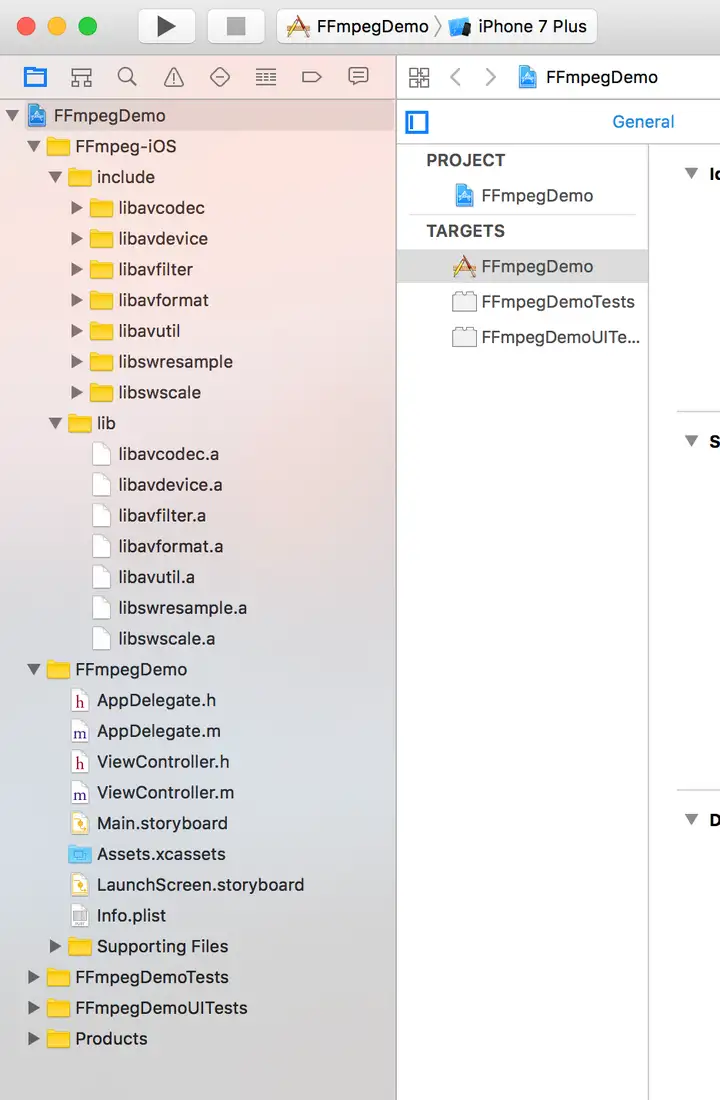Switch to the General tab
This screenshot has width=720, height=1100.
[643, 122]
